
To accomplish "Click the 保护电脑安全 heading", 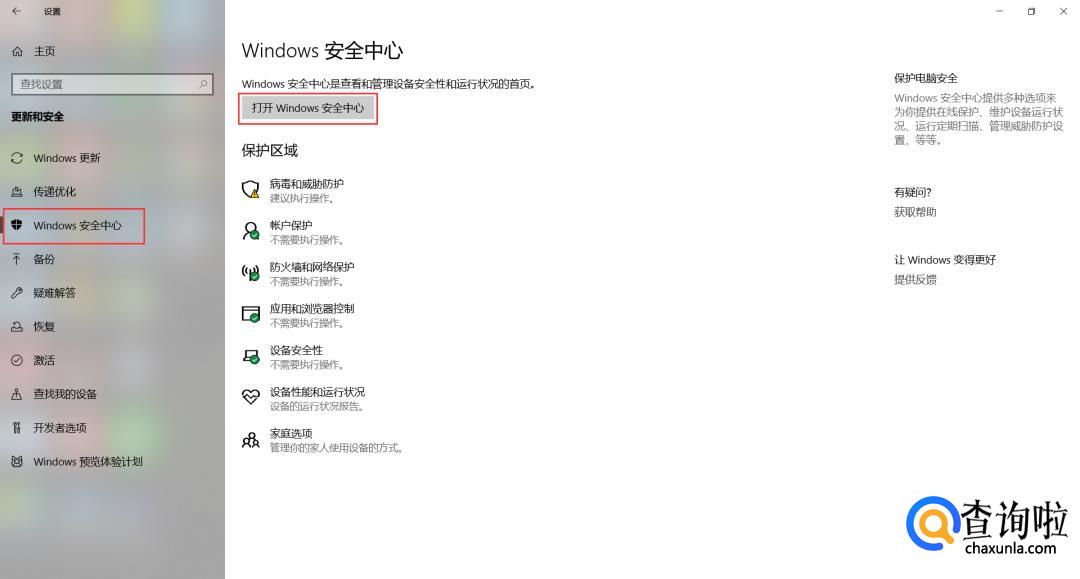I will point(926,78).
